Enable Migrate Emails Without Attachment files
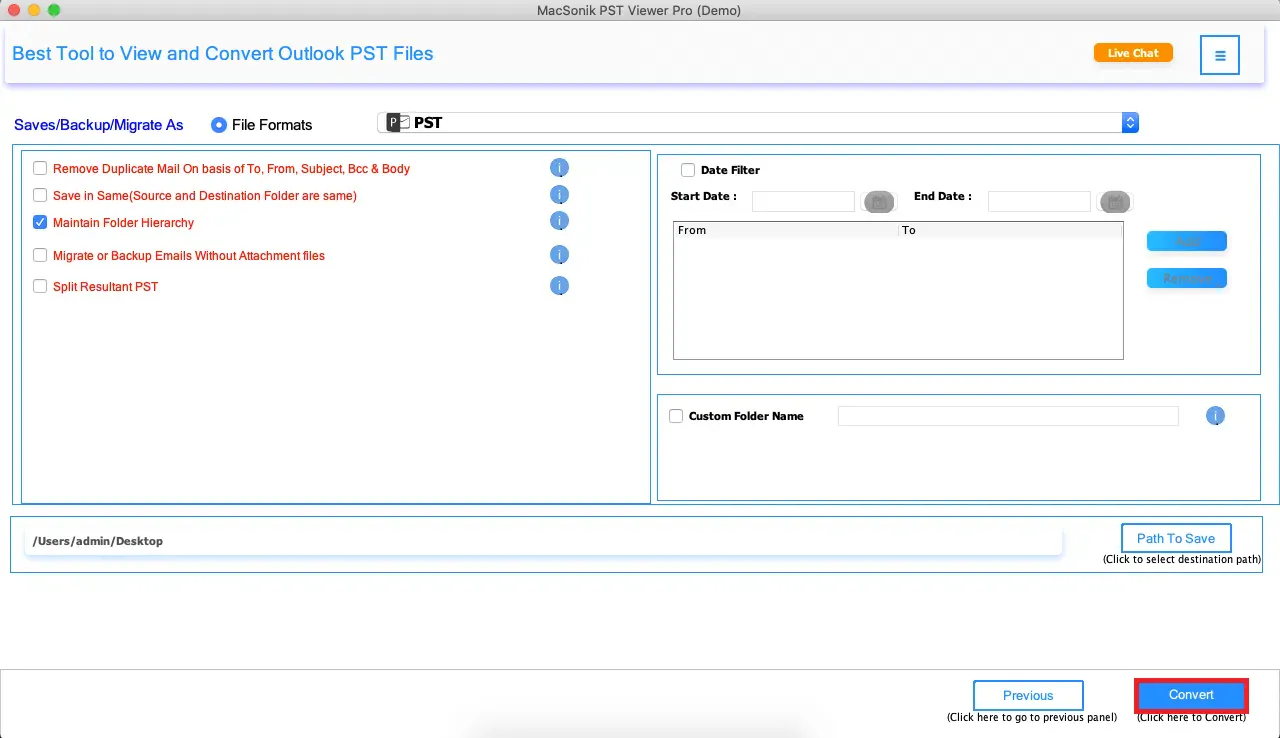The width and height of the screenshot is (1280, 738). [x=40, y=255]
